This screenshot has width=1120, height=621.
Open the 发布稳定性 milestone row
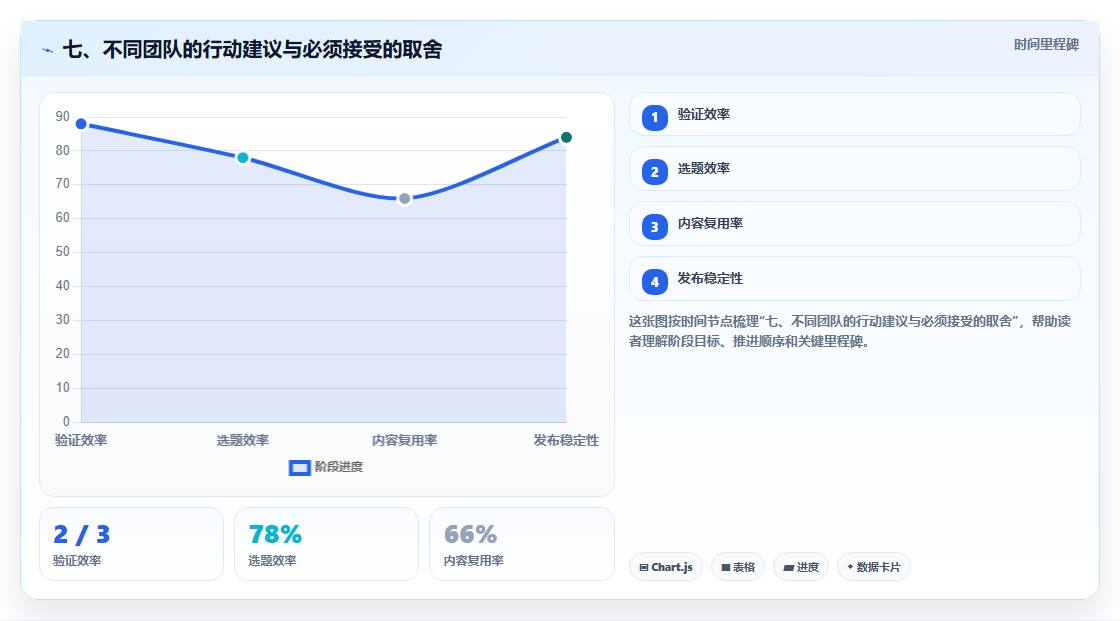click(854, 279)
